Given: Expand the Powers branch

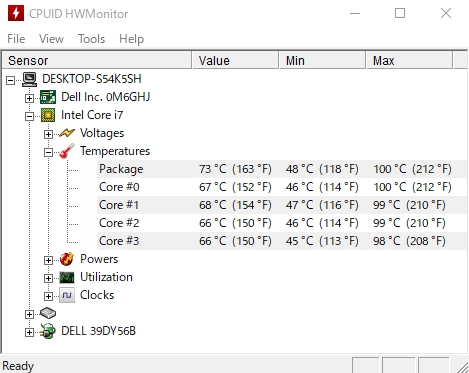Looking at the screenshot, I should tap(48, 260).
